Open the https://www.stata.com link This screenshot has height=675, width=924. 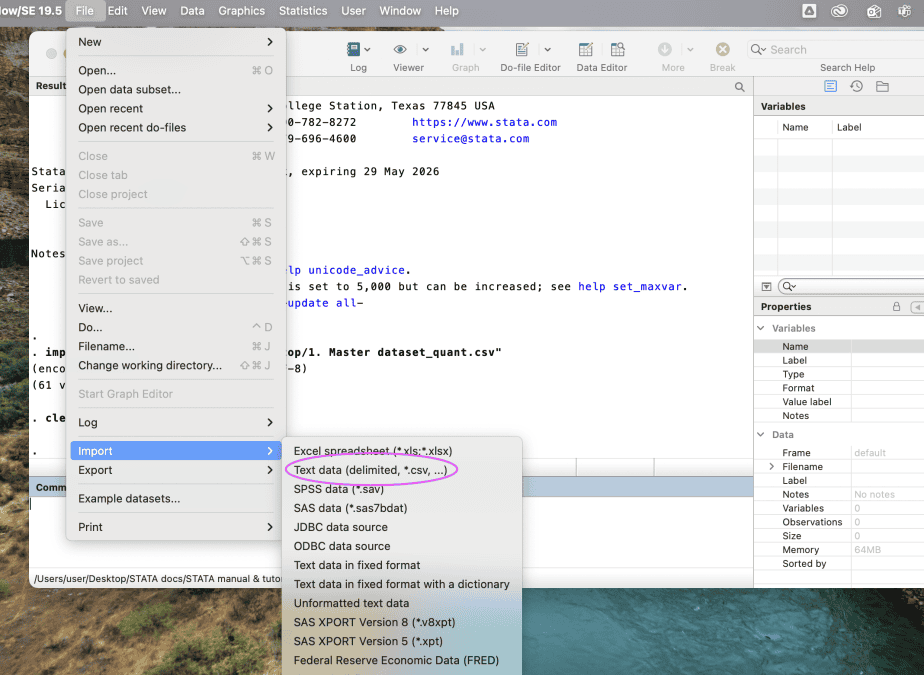(484, 123)
